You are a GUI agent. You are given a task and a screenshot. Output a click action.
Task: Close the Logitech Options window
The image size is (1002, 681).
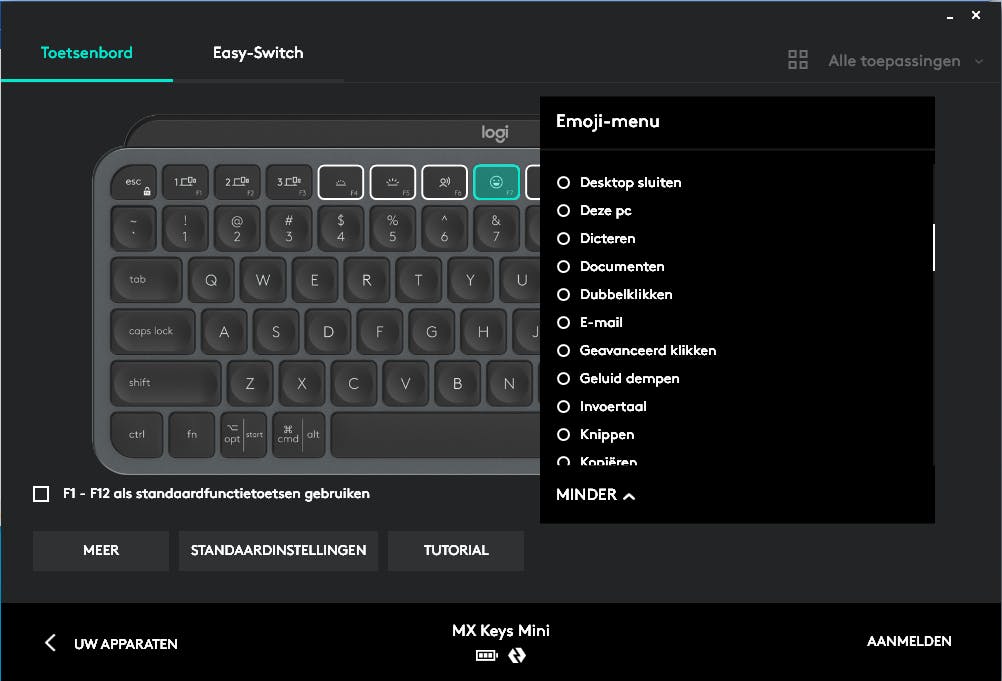(x=976, y=15)
